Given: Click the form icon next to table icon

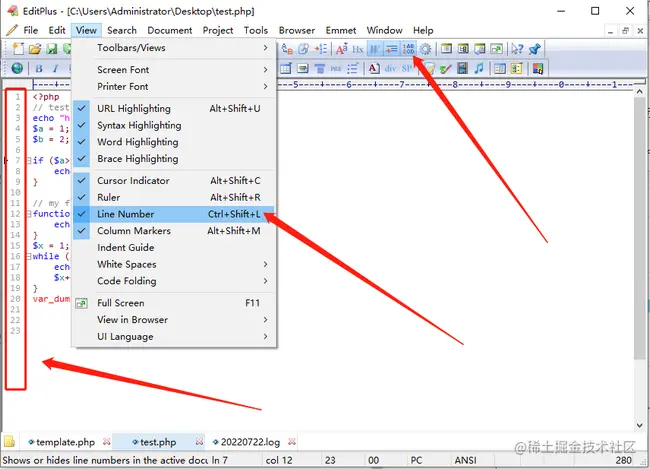Looking at the screenshot, I should click(x=303, y=68).
